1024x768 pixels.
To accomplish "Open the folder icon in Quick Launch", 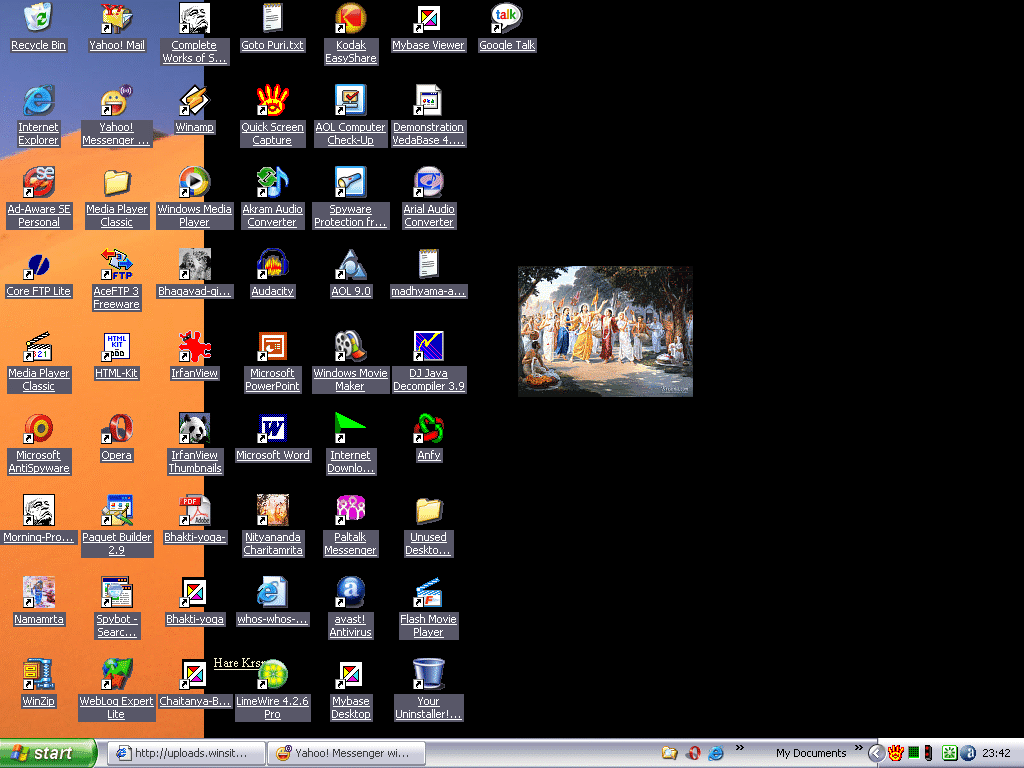I will click(669, 753).
